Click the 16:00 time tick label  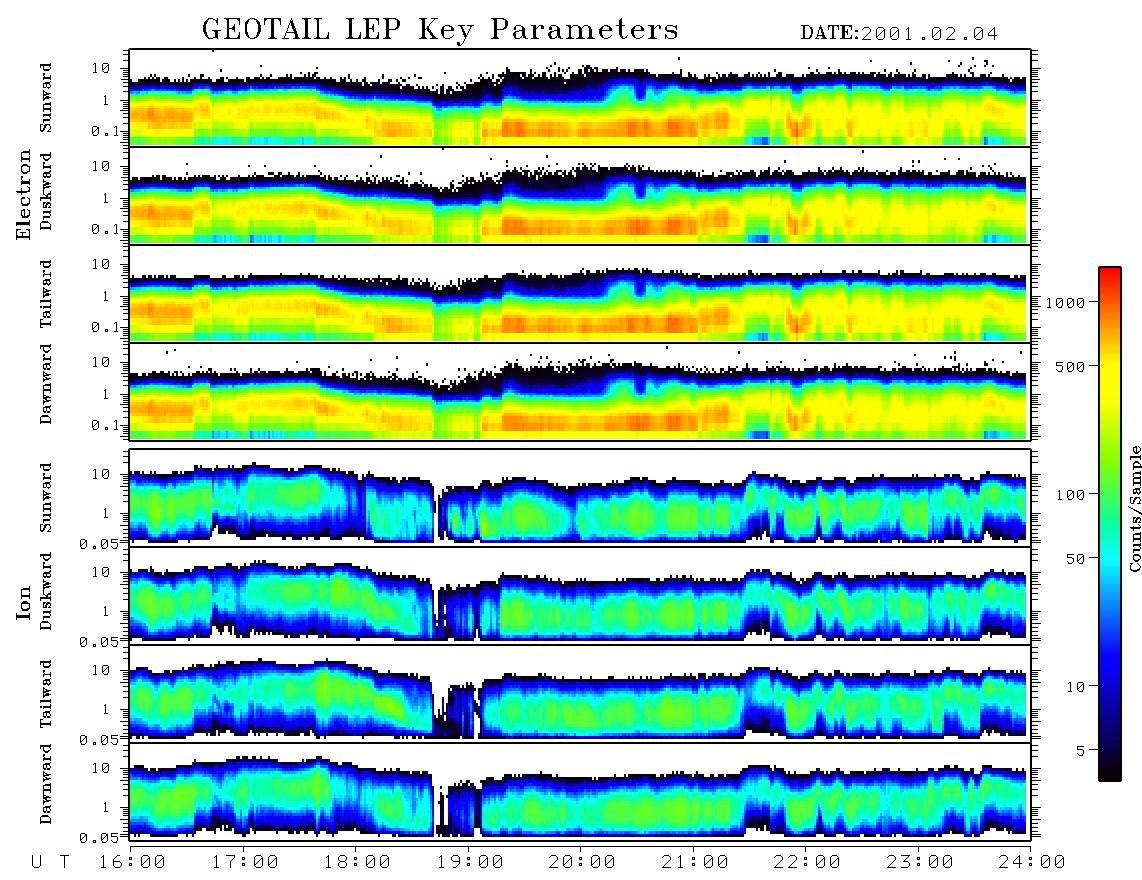(132, 862)
